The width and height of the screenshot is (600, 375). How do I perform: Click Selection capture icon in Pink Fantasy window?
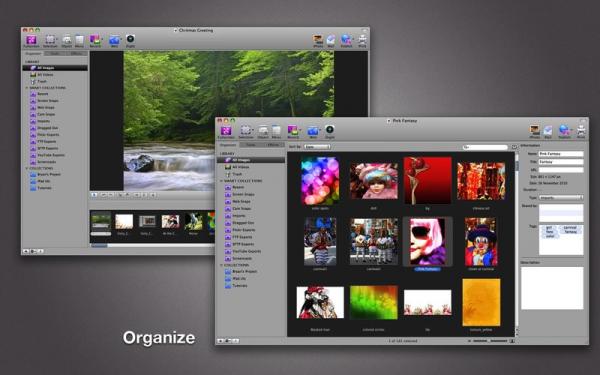click(246, 130)
